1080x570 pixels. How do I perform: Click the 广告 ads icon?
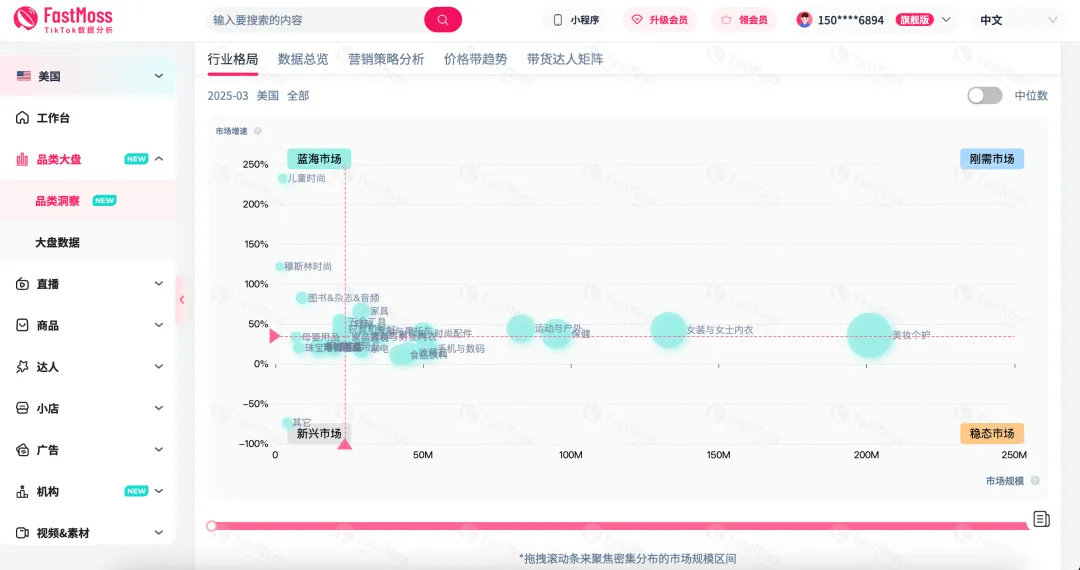[23, 450]
